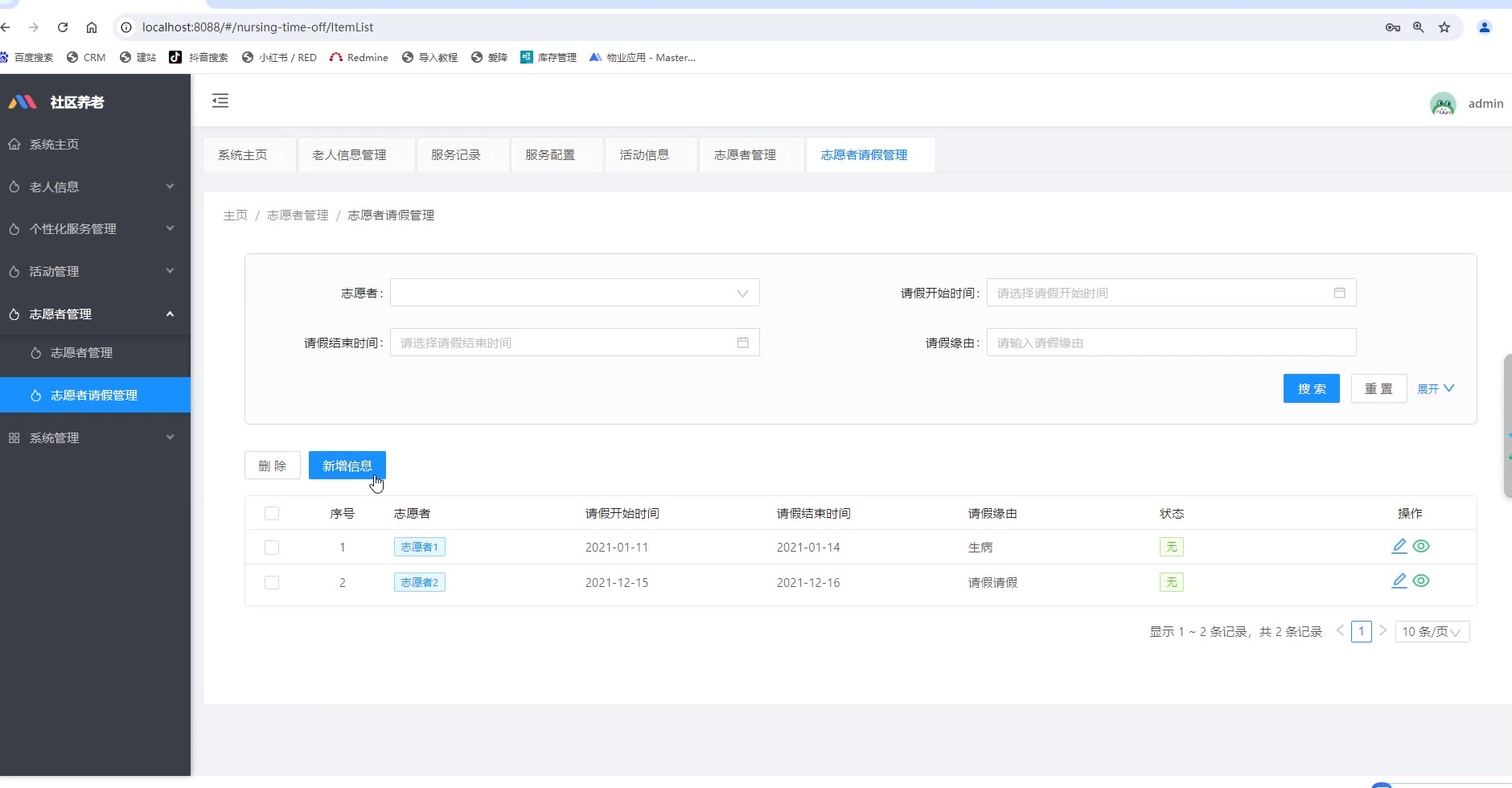Expand 老人信息 sidebar menu
This screenshot has width=1512, height=788.
95,187
